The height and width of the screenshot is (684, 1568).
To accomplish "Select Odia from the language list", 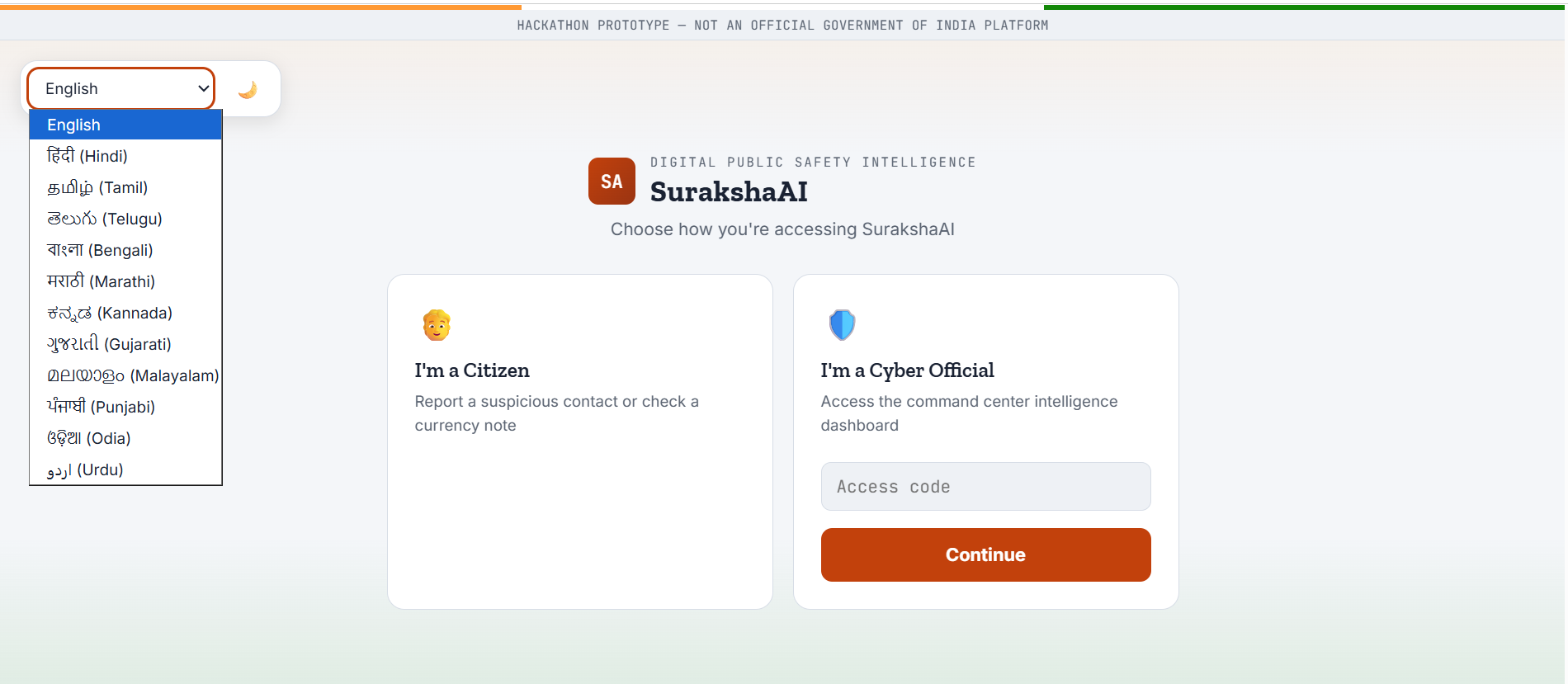I will click(125, 438).
